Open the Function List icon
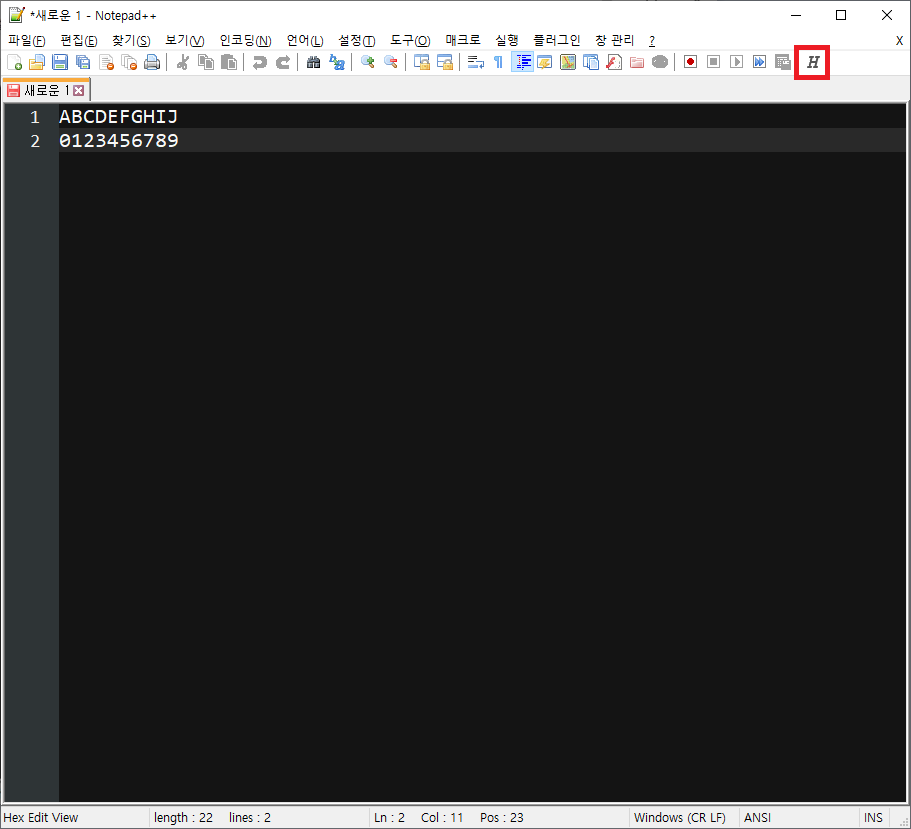 click(x=614, y=62)
